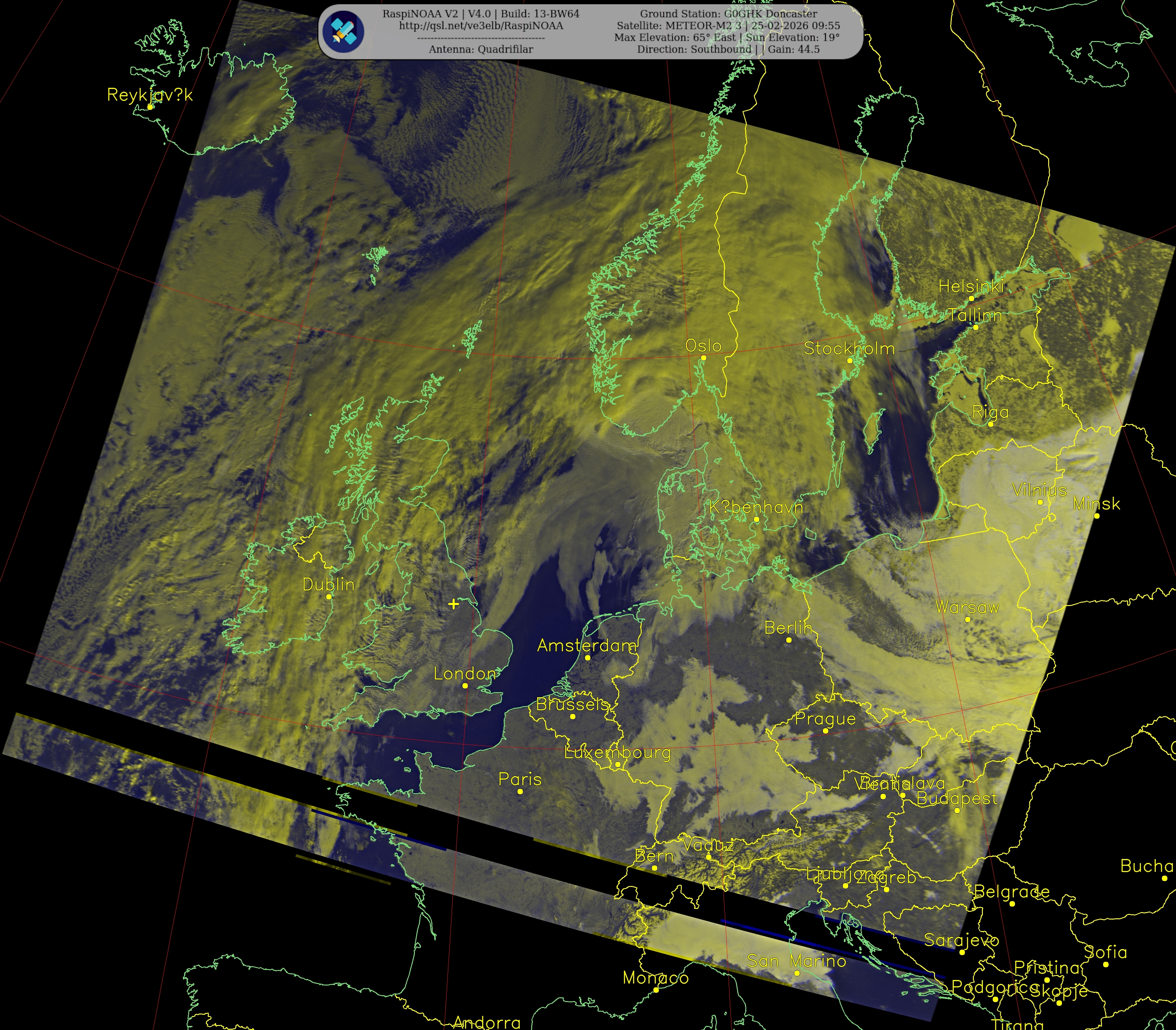The image size is (1176, 1030).
Task: Click the Helsinki city marker dot
Action: (971, 298)
